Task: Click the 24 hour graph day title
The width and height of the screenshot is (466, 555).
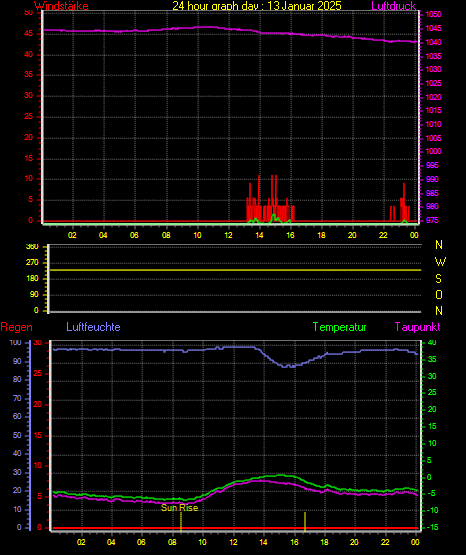Action: point(257,6)
